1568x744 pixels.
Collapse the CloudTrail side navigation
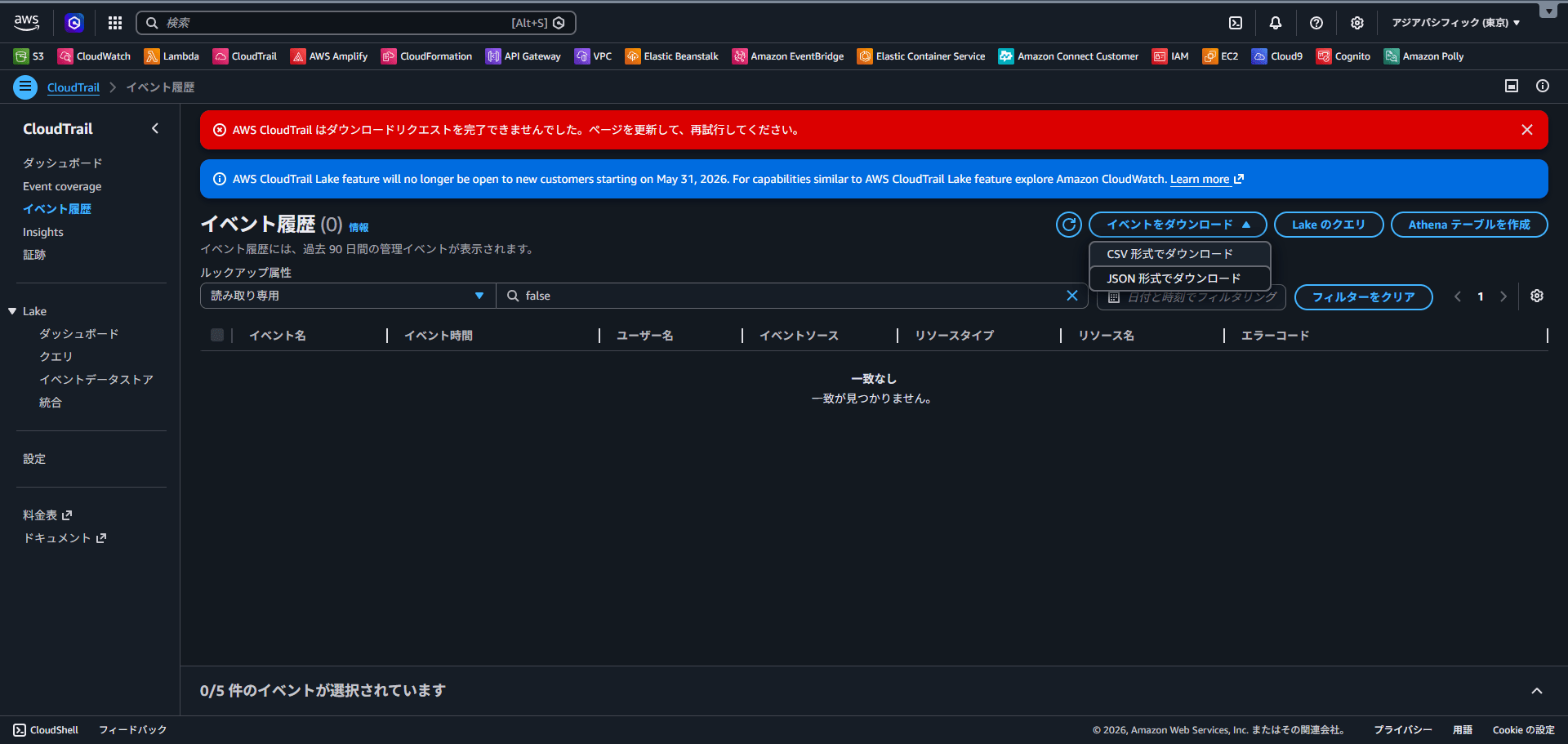point(155,128)
